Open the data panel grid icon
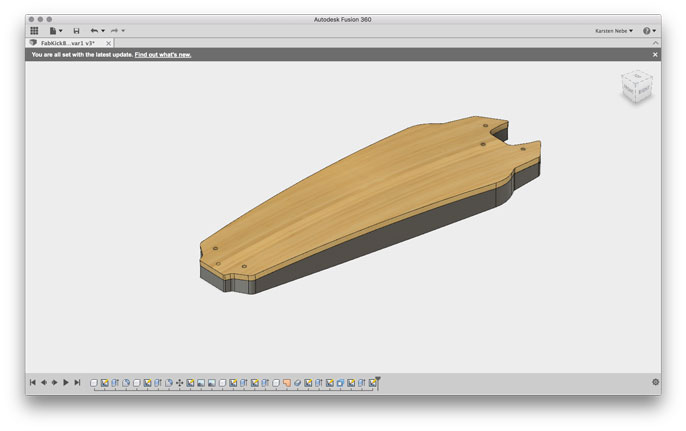 34,31
